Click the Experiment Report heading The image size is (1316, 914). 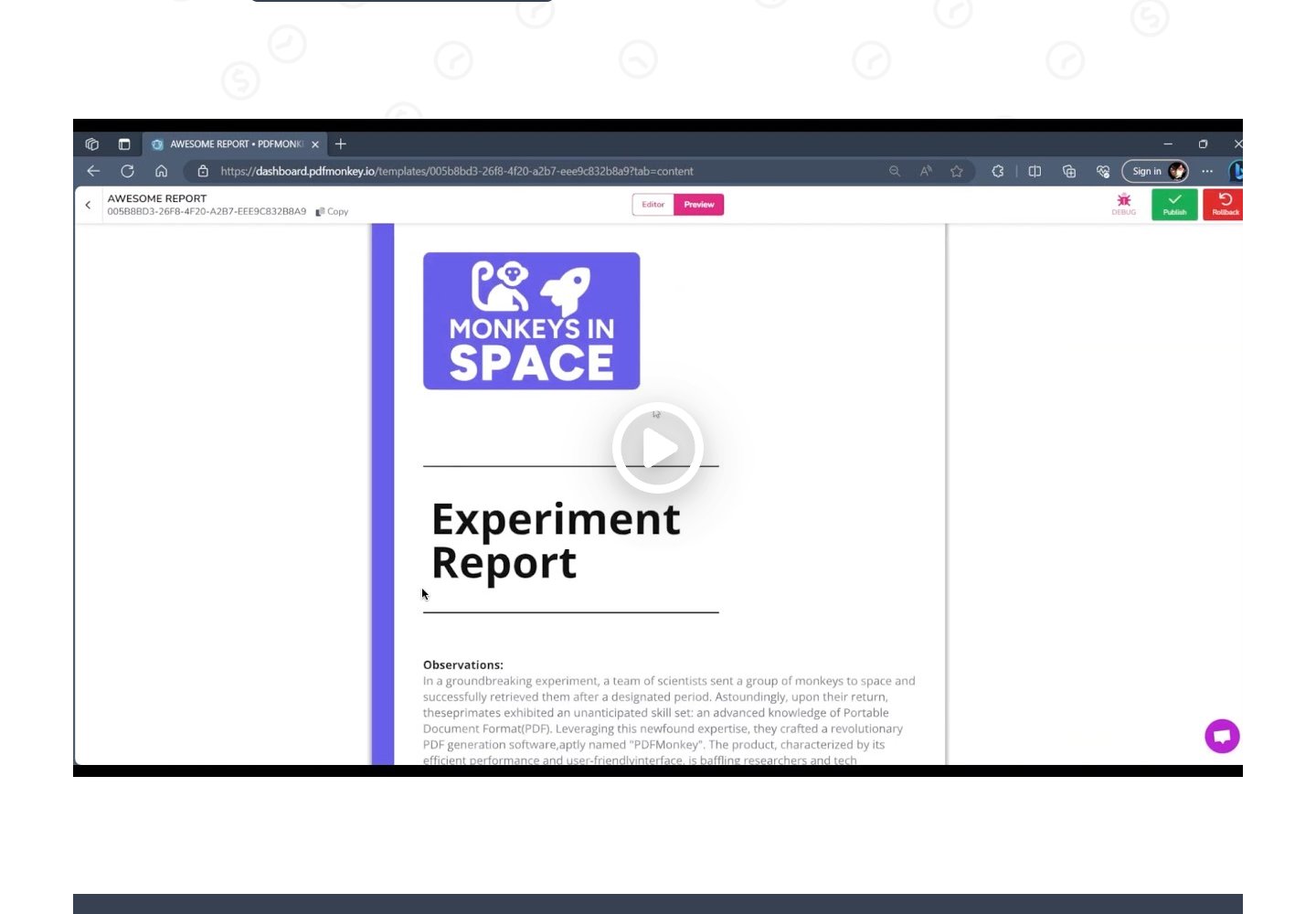click(x=556, y=540)
